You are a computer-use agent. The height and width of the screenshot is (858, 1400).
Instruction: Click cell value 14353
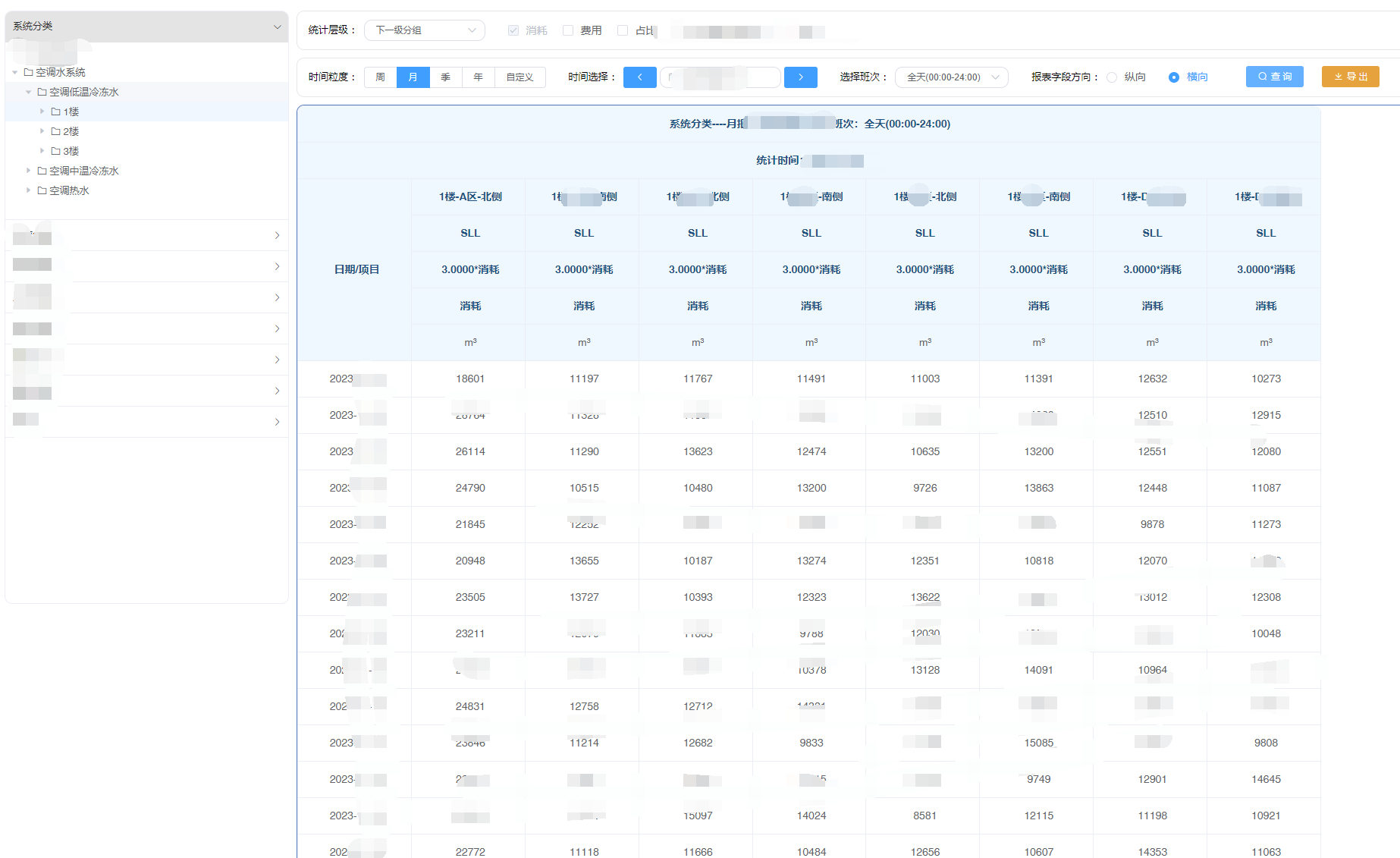coord(1152,852)
